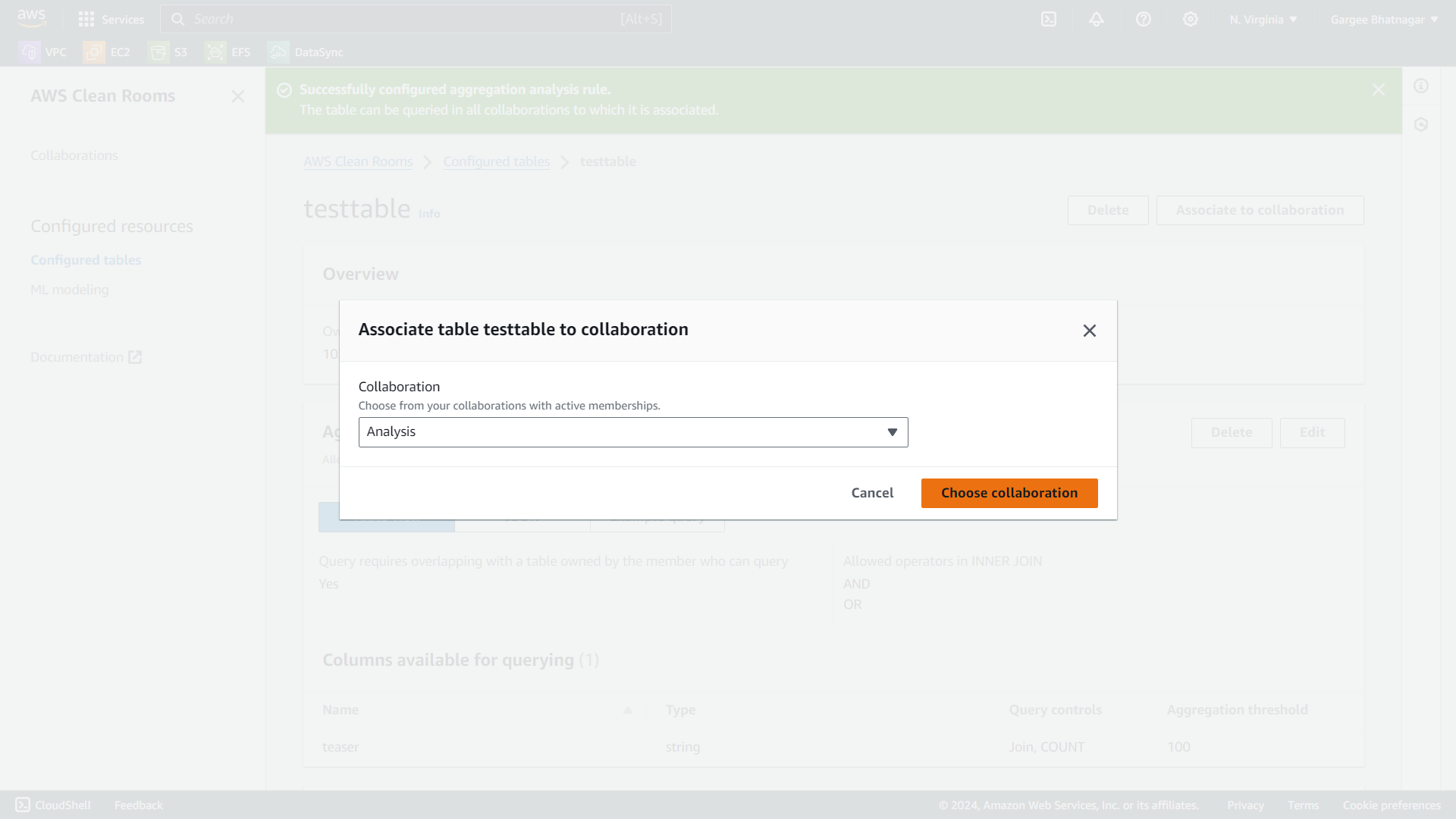1456x819 pixels.
Task: Open the N. Virginia region dropdown
Action: [1263, 20]
